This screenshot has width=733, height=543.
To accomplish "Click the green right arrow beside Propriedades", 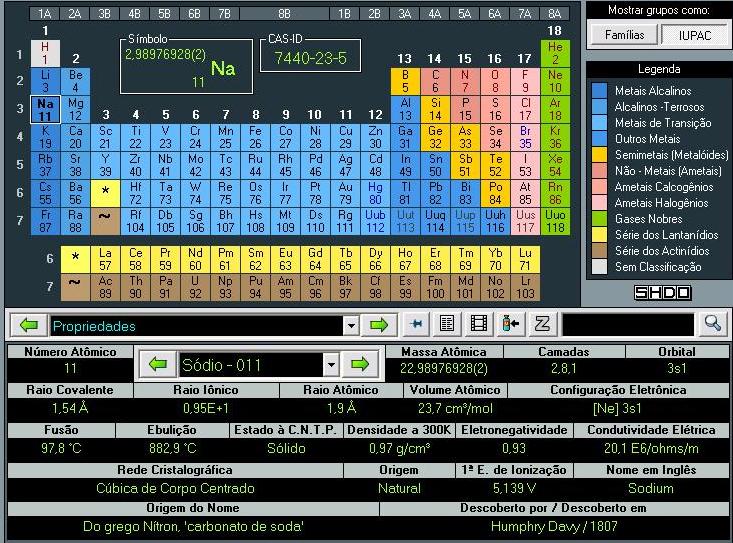I will click(x=379, y=325).
